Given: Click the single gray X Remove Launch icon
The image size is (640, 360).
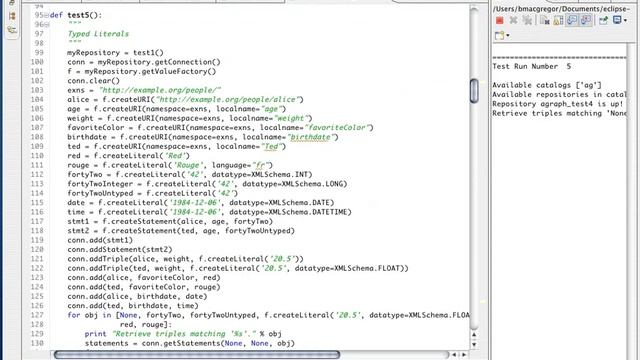Looking at the screenshot, I should coord(513,20).
